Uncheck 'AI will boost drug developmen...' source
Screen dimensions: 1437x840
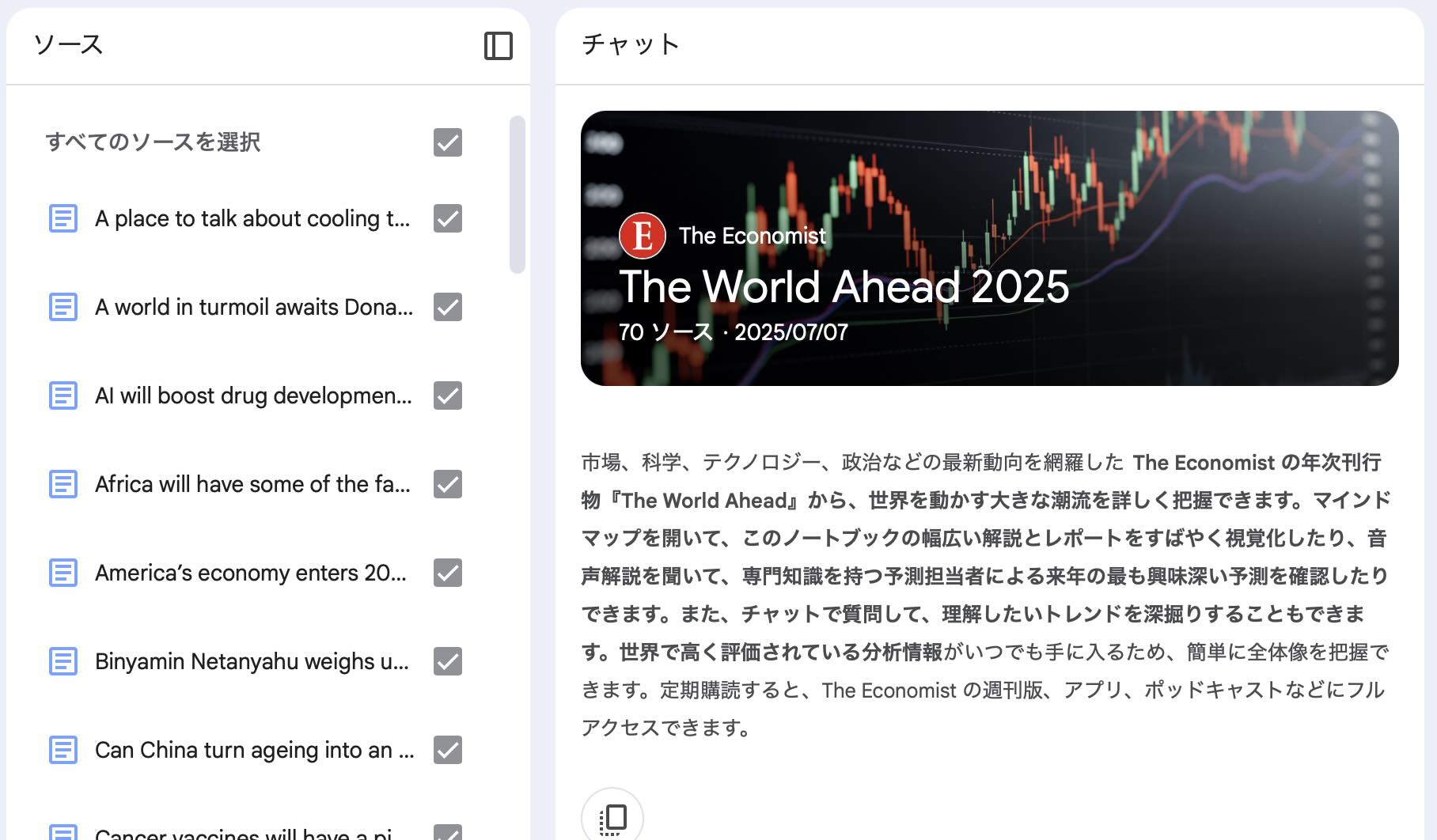click(448, 395)
